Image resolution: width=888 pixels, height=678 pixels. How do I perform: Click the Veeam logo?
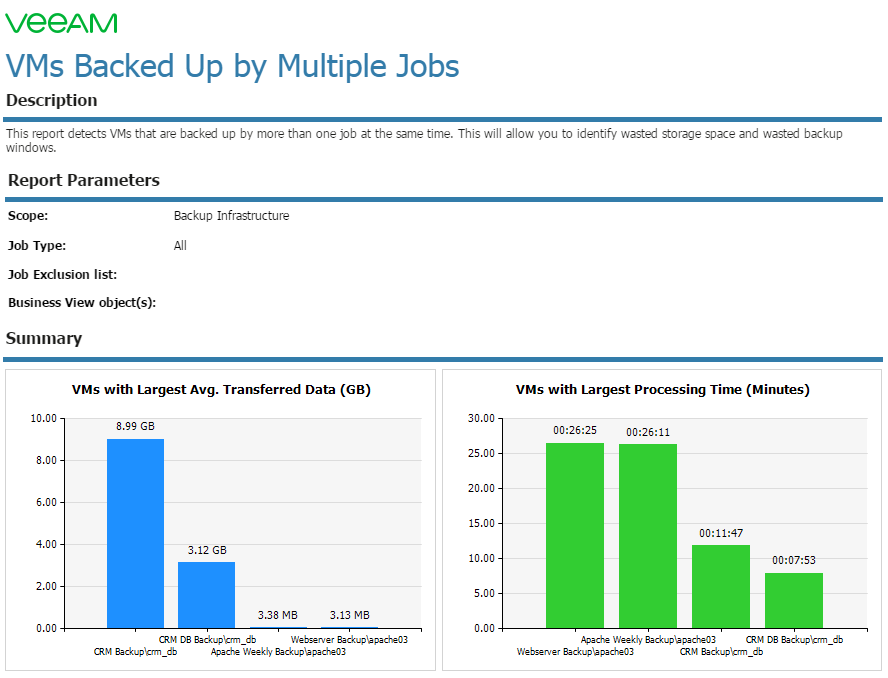pos(61,23)
